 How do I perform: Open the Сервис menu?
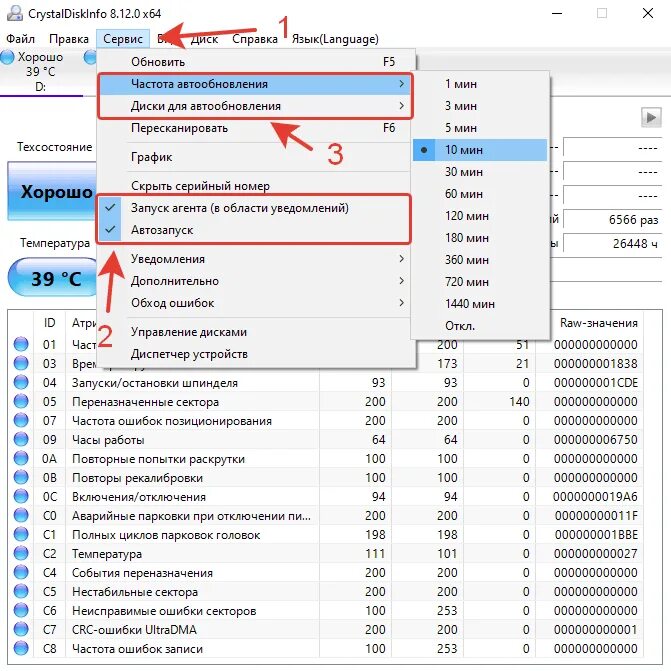coord(123,39)
